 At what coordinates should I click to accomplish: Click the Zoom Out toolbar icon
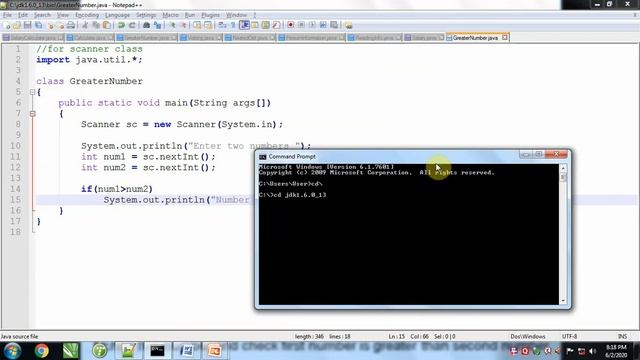click(183, 25)
